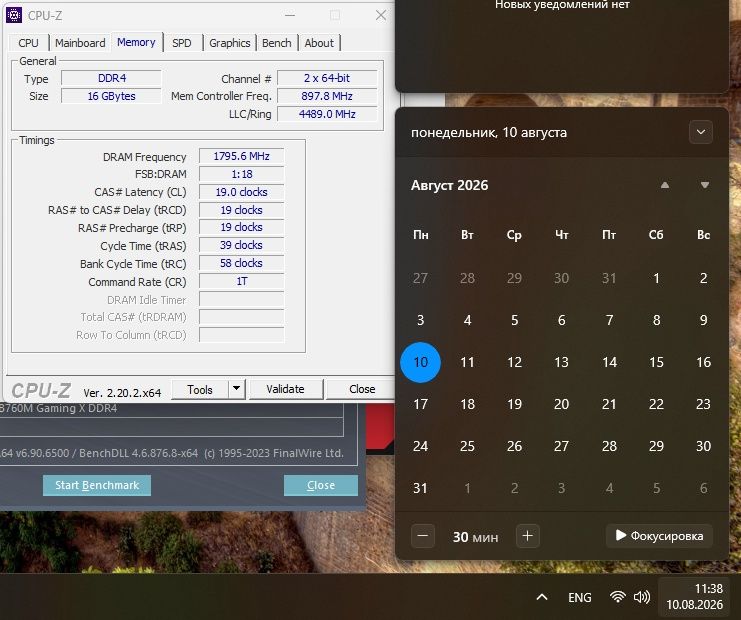Click the memory Type value DDR4
This screenshot has width=741, height=620.
(x=112, y=78)
